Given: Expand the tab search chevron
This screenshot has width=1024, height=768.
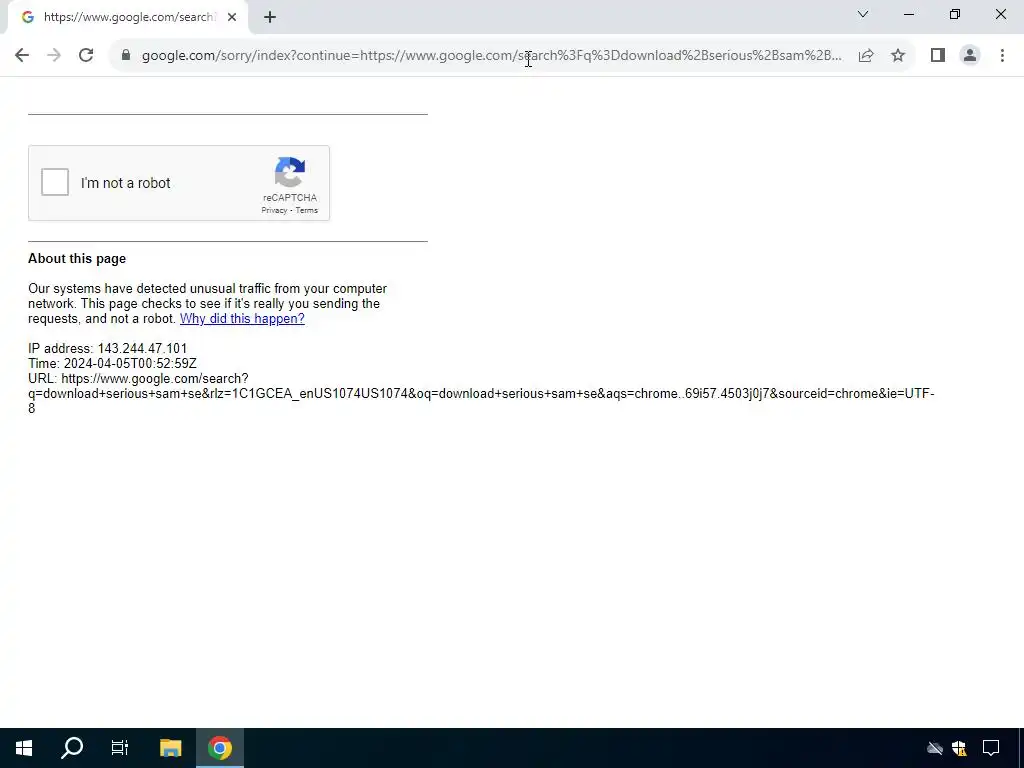Looking at the screenshot, I should coord(863,14).
